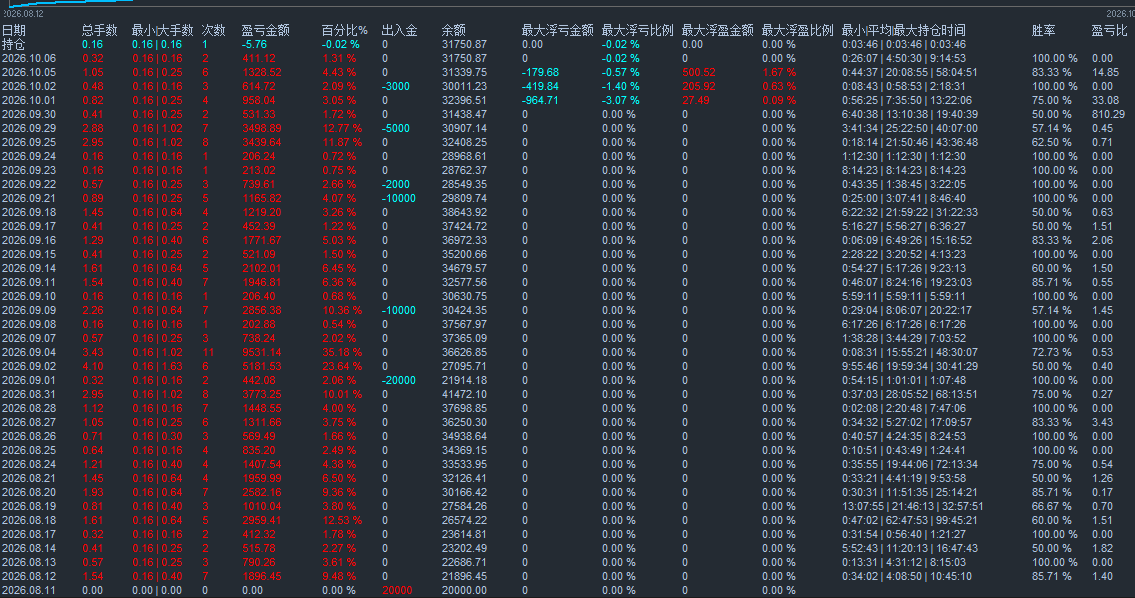Select the red 20000 deposit value
Screen dimensions: 1135x598
point(397,591)
